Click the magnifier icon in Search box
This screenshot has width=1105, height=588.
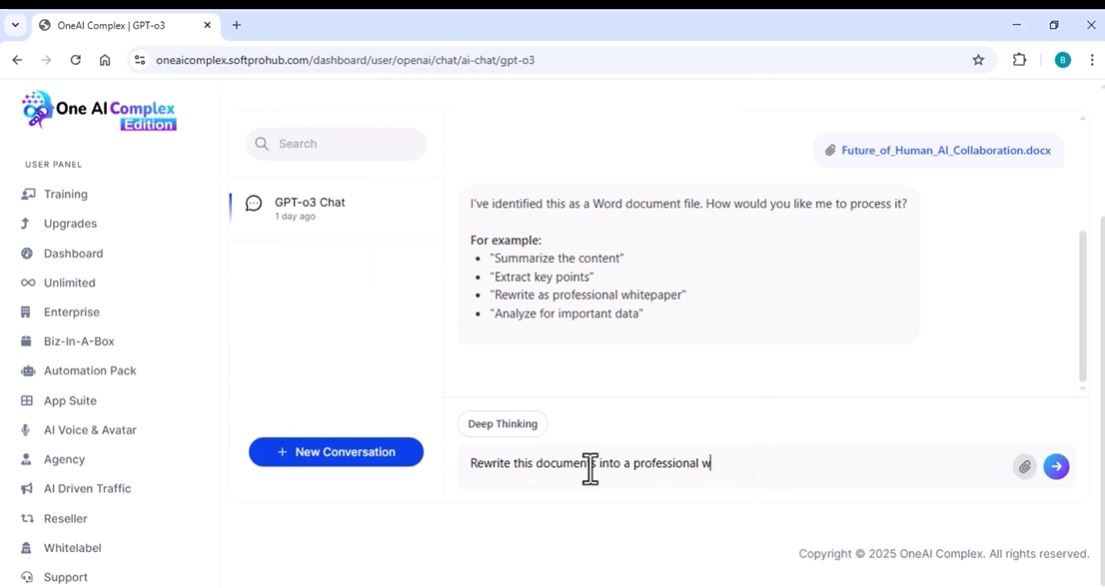coord(262,144)
